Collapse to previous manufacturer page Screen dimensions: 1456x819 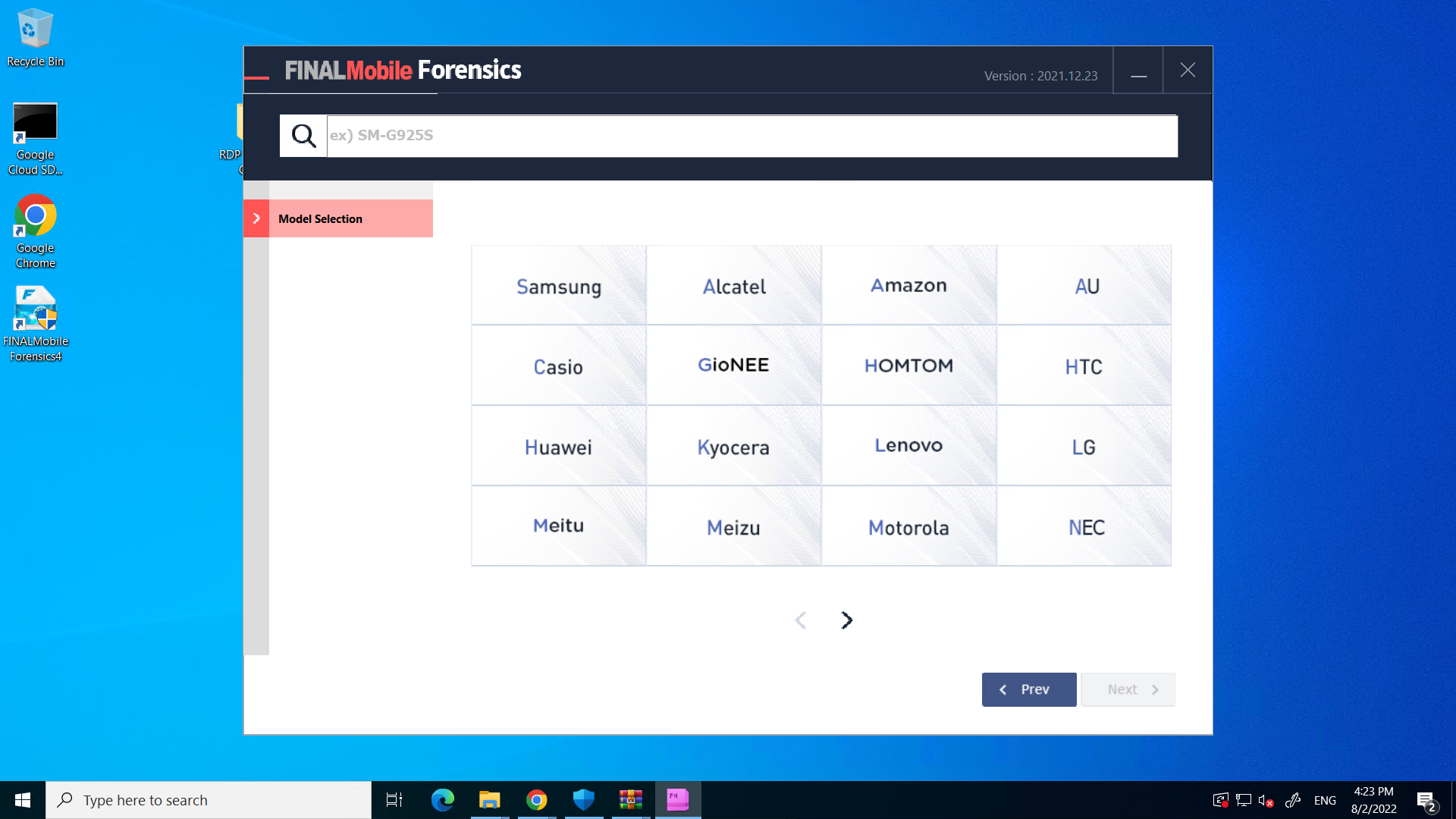point(801,620)
